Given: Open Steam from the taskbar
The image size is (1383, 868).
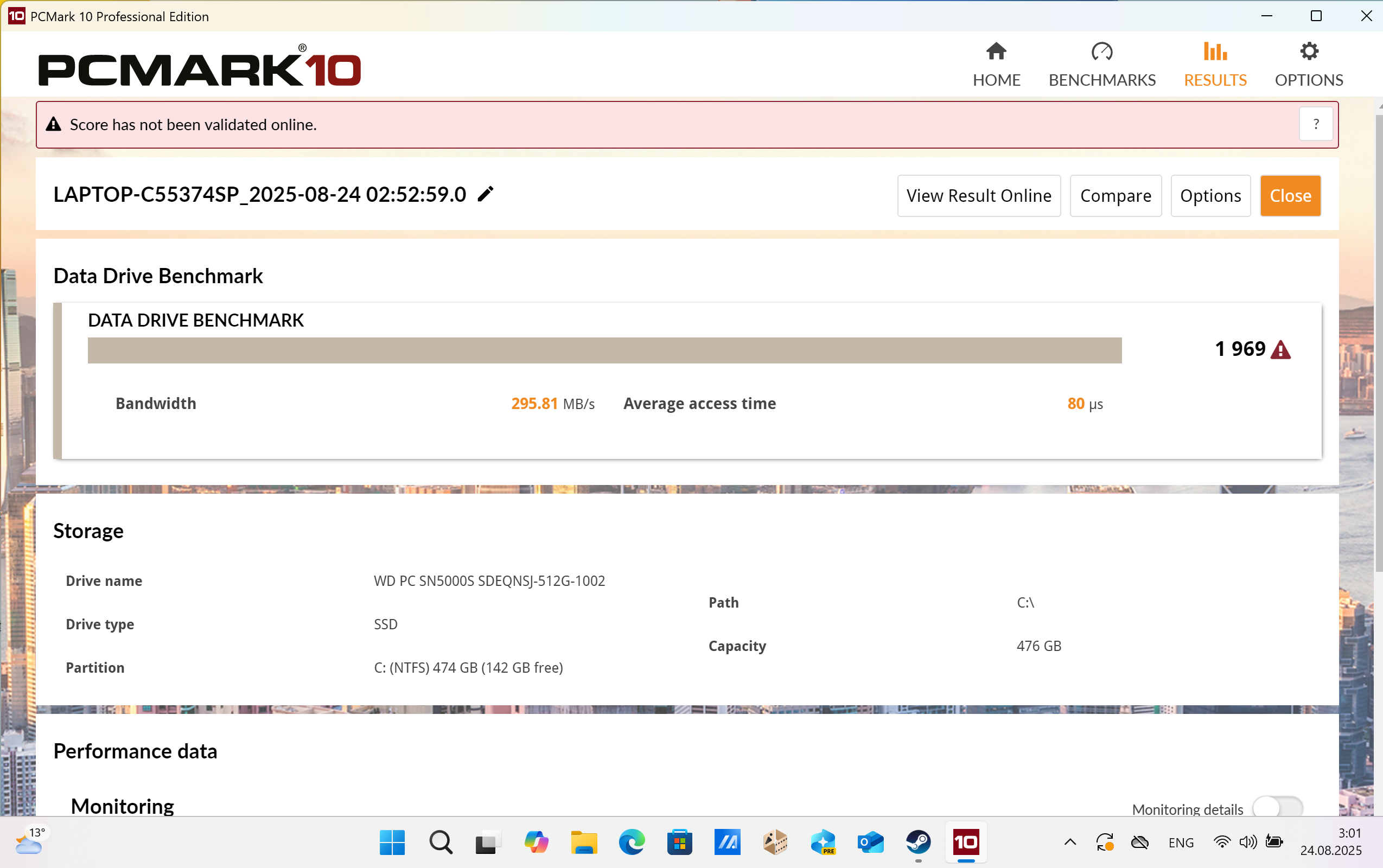Looking at the screenshot, I should point(917,842).
